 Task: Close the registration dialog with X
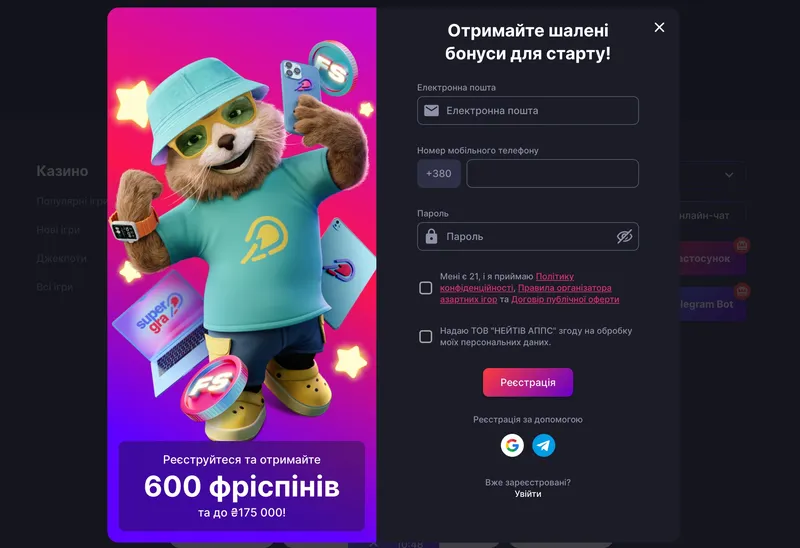[659, 28]
